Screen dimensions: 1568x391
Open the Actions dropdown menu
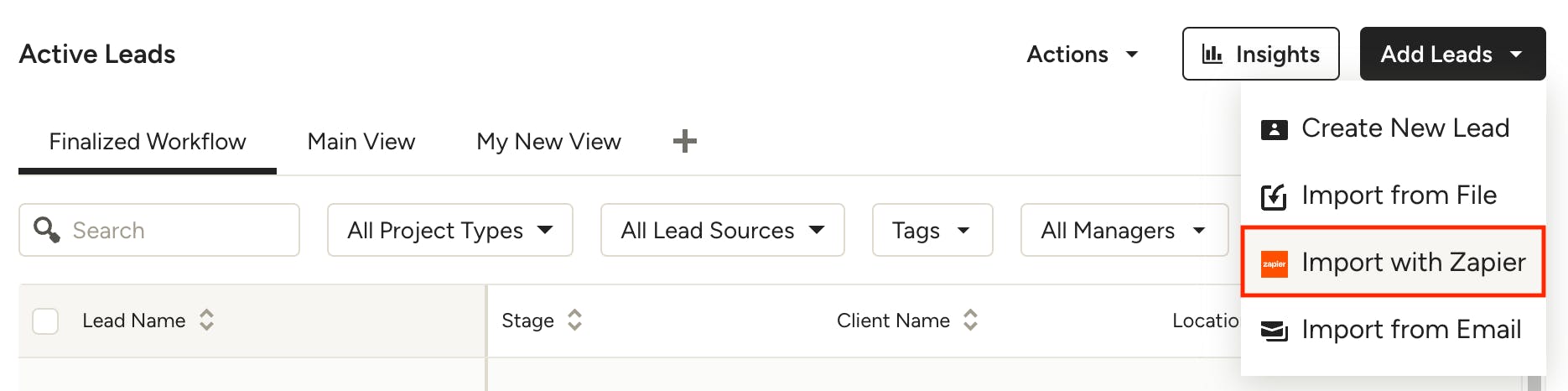1083,55
